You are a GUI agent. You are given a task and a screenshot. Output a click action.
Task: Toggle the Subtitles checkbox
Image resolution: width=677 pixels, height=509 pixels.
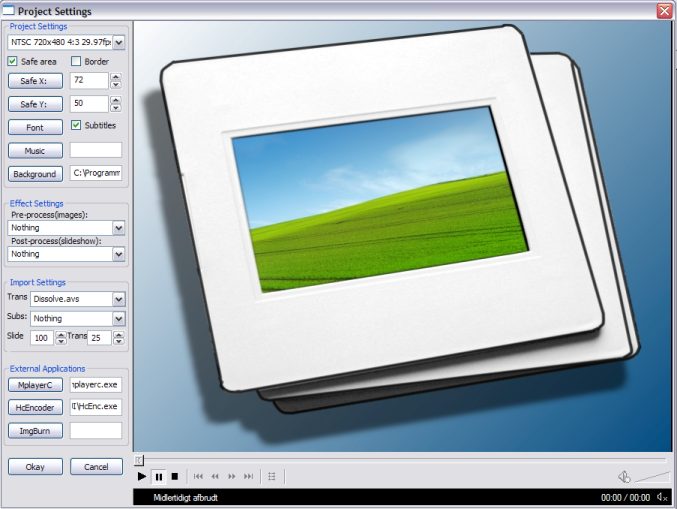[x=76, y=125]
